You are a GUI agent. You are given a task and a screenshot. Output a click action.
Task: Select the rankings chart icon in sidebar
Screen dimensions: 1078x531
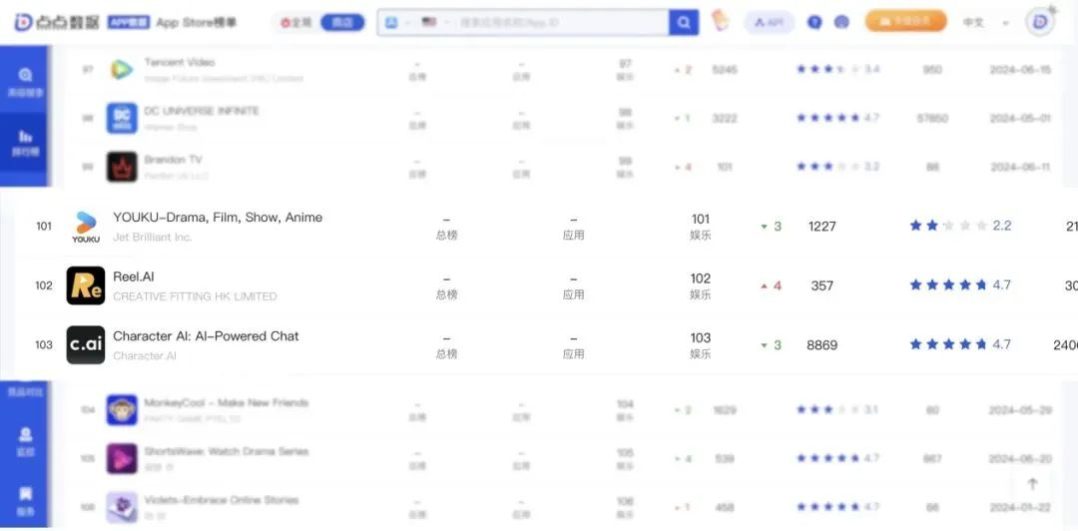coord(25,138)
